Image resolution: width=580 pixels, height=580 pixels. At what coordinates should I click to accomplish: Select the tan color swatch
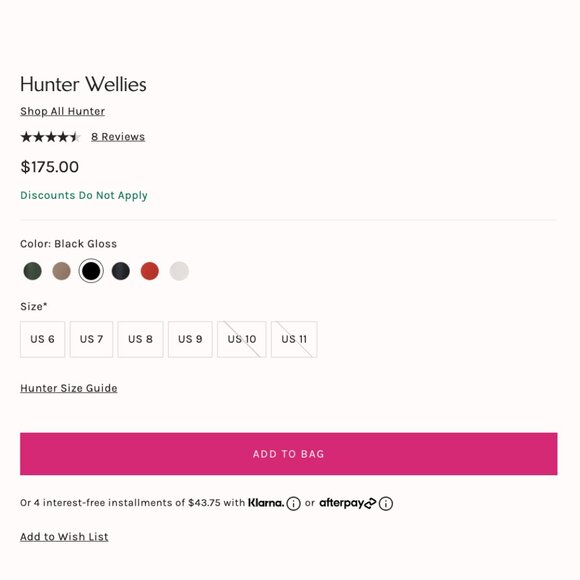(61, 271)
